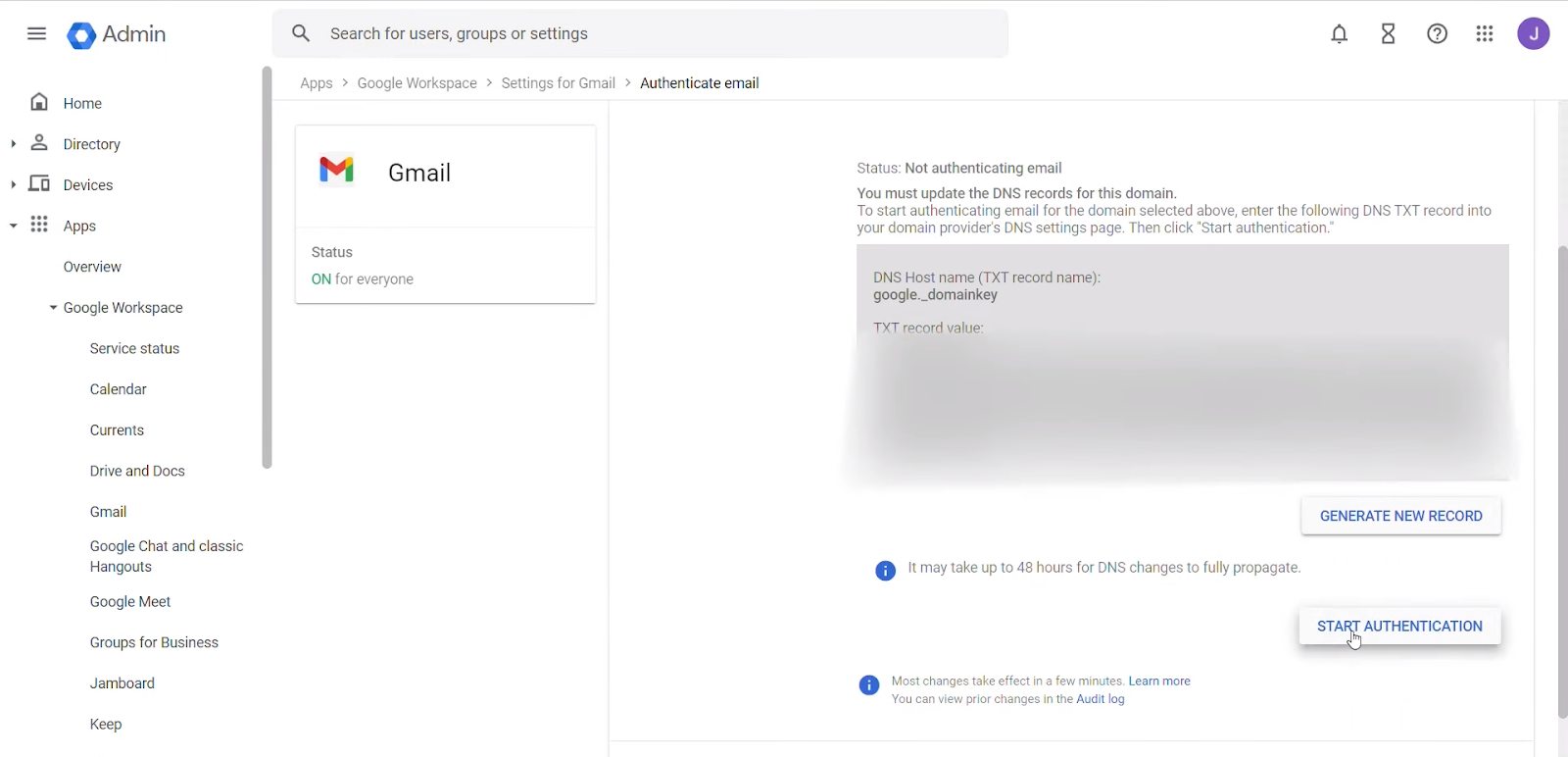Image resolution: width=1568 pixels, height=757 pixels.
Task: Open the Apps Overview page
Action: coord(92,267)
